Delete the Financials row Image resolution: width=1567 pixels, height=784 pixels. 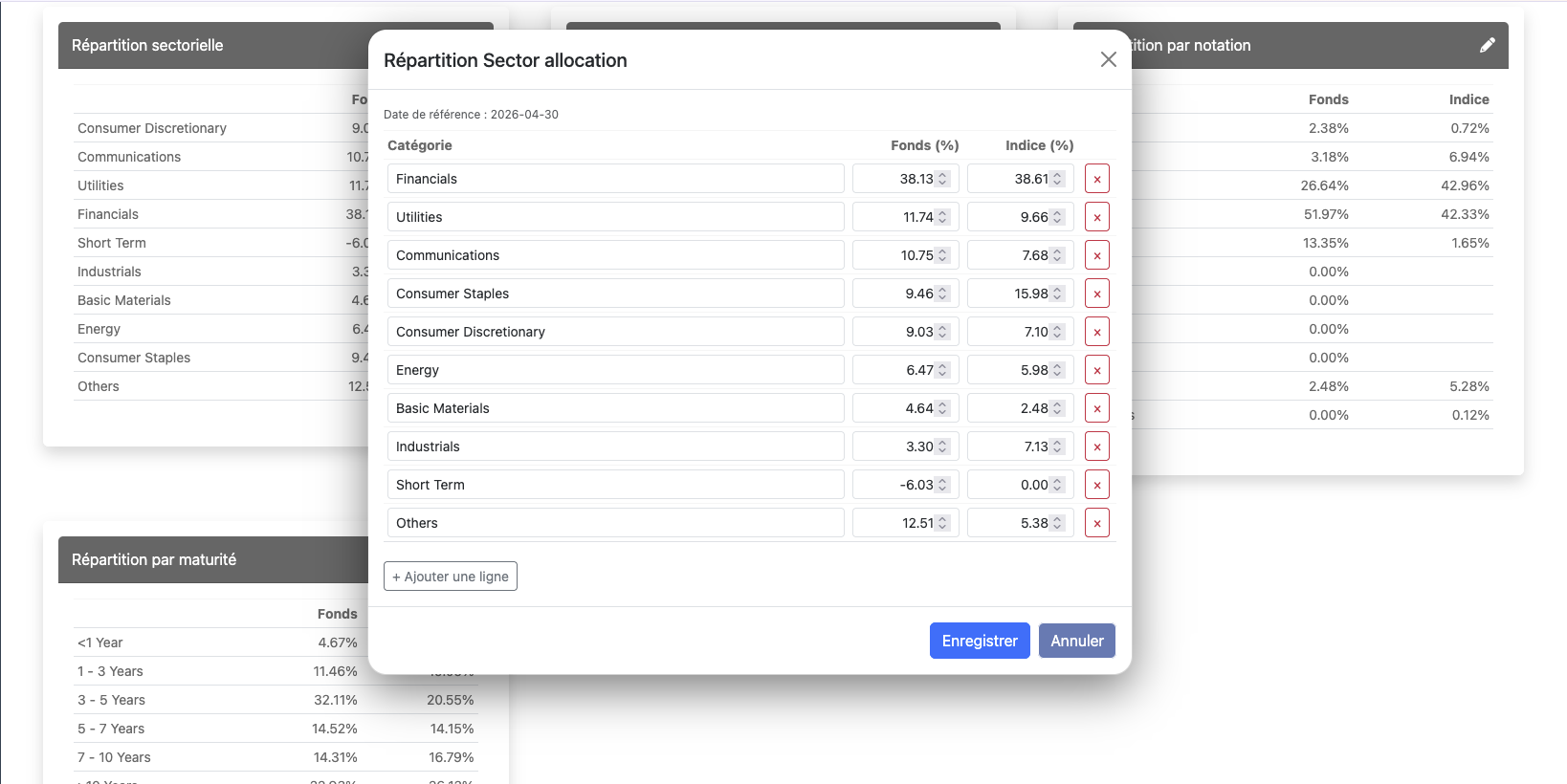[1097, 179]
